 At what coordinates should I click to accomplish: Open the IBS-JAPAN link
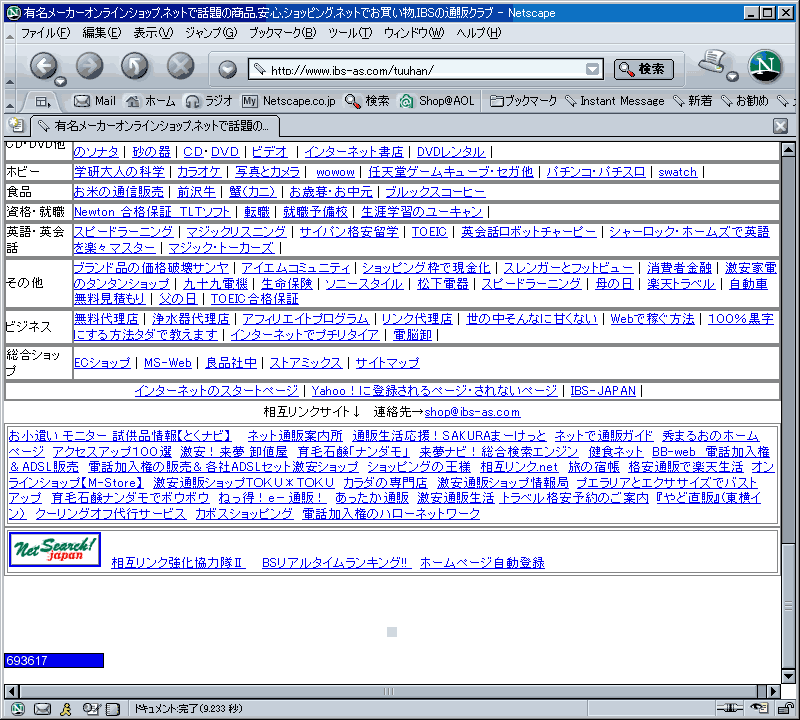coord(603,391)
